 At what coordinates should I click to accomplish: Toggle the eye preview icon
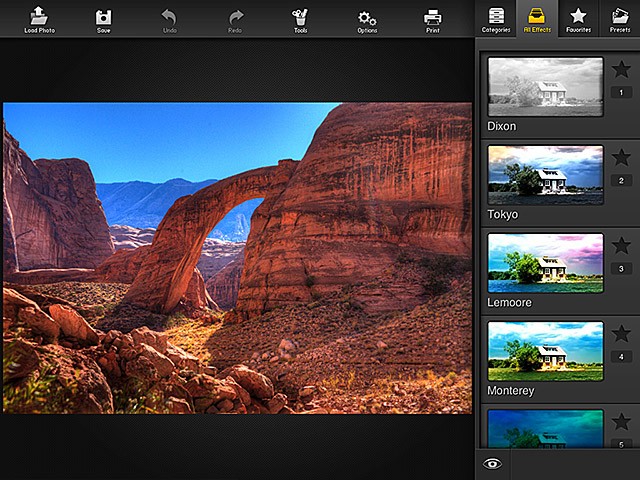point(491,464)
